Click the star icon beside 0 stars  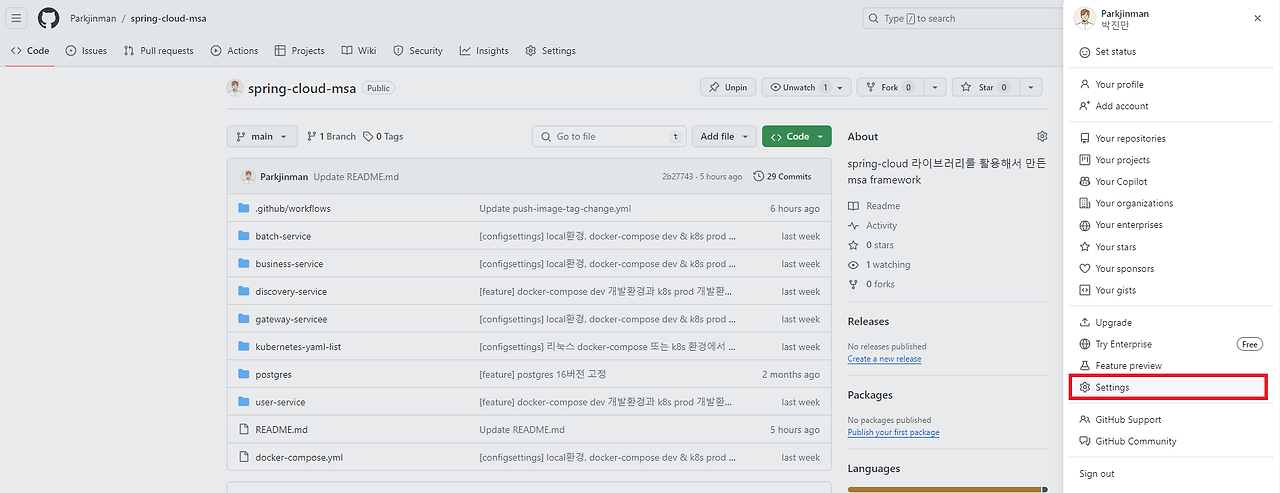pyautogui.click(x=853, y=245)
